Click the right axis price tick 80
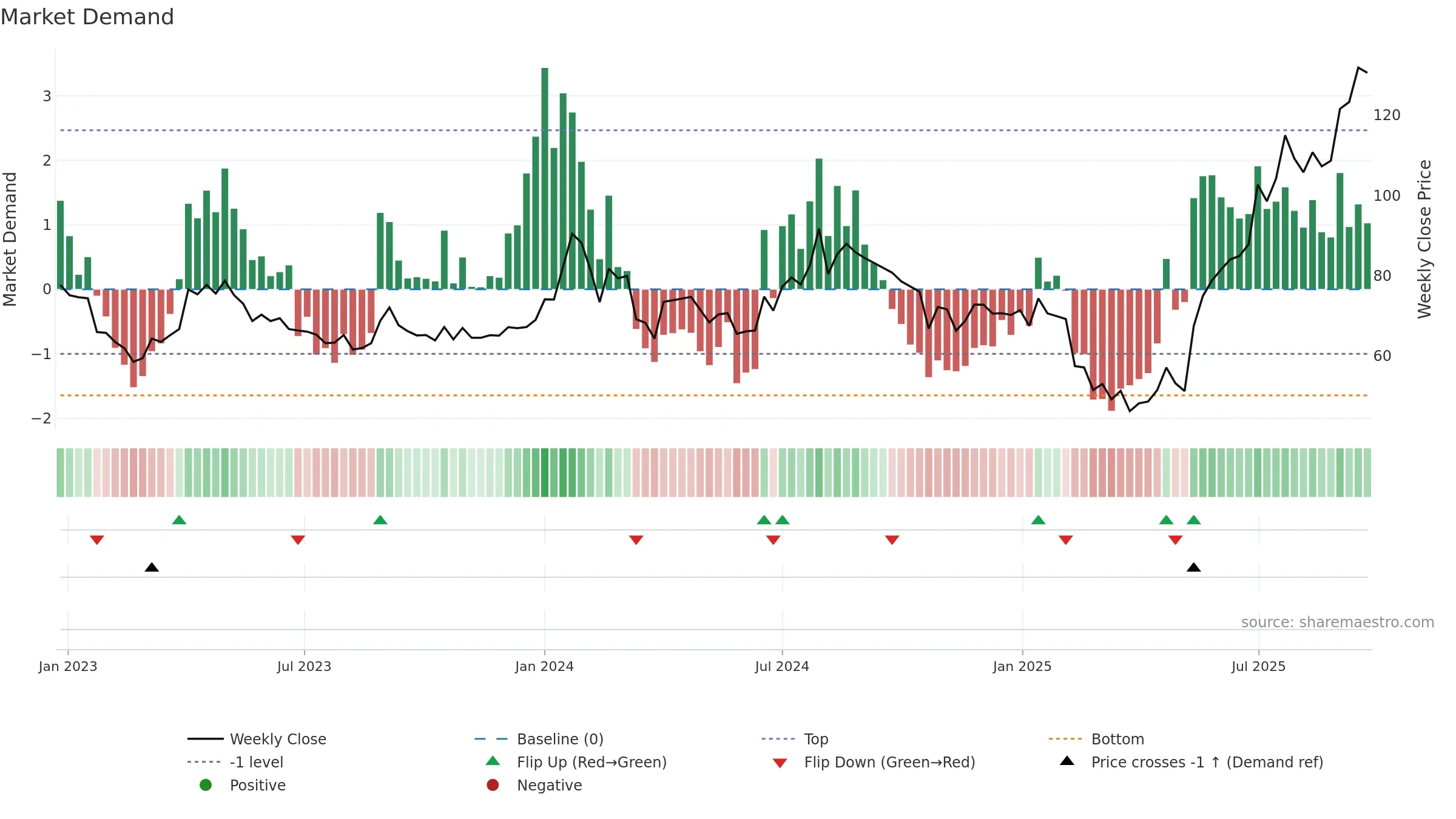Viewport: 1456px width, 819px height. coord(1383,275)
